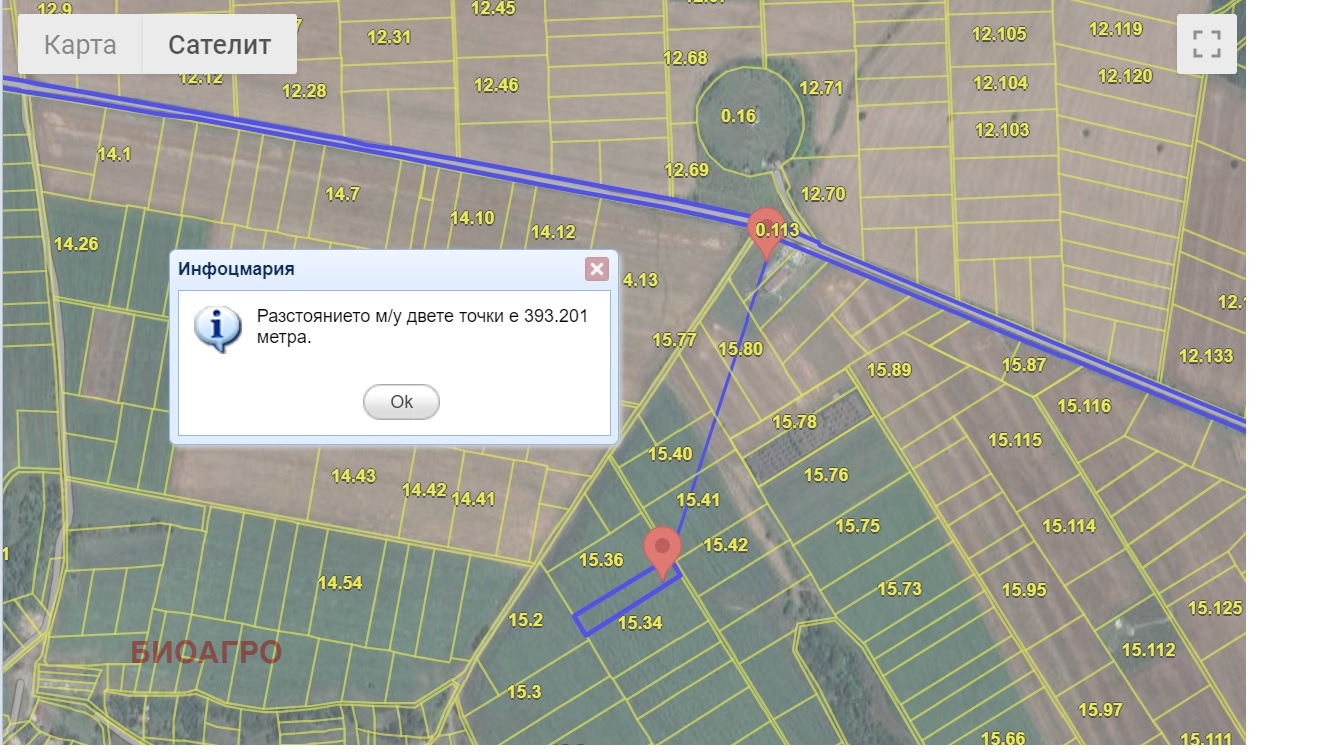Select parcel 15.89 on the map
Screen dimensions: 1341x753
(x=888, y=370)
